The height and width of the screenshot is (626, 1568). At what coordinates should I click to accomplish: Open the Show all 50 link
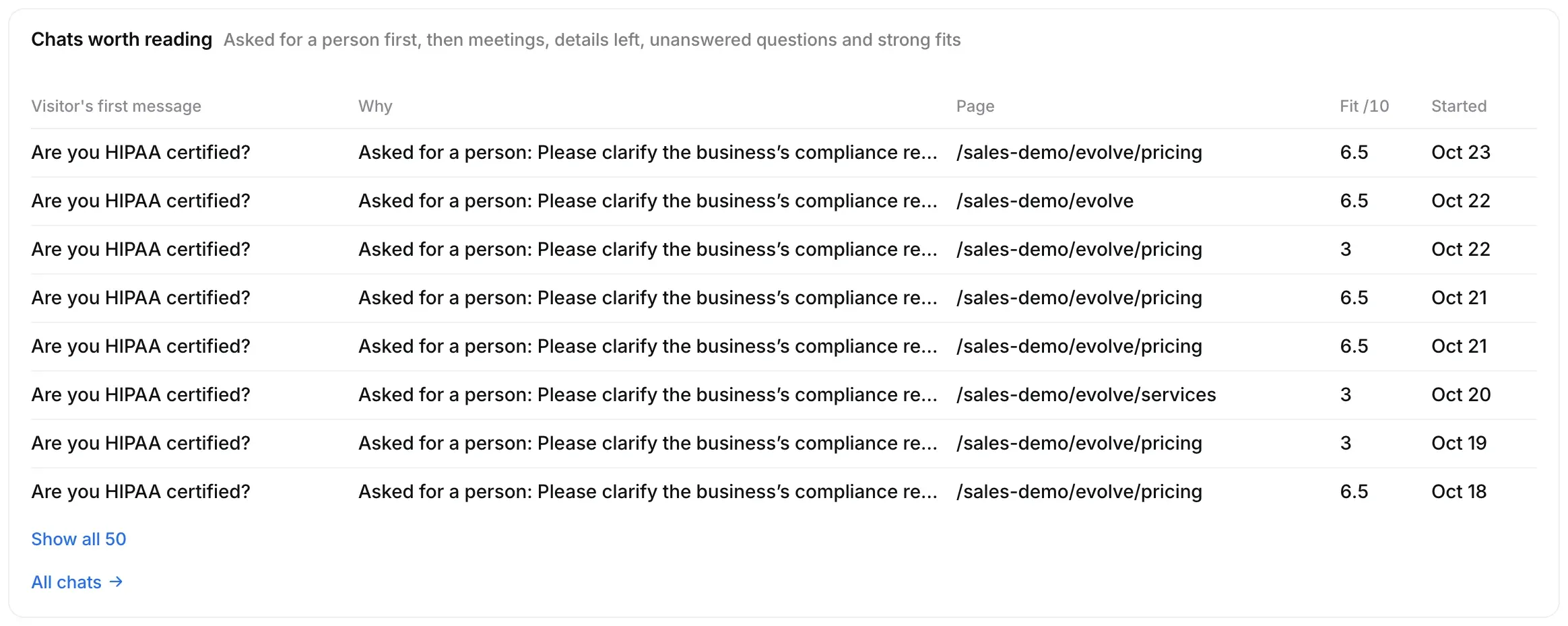(79, 539)
